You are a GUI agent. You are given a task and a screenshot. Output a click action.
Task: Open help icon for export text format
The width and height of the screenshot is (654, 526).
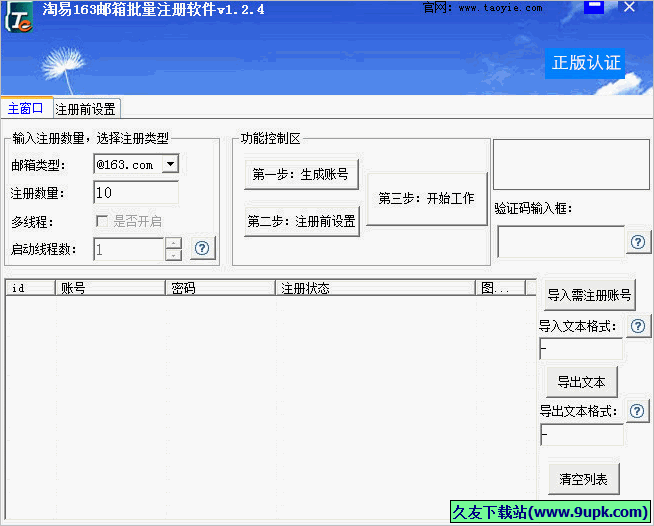(x=637, y=411)
